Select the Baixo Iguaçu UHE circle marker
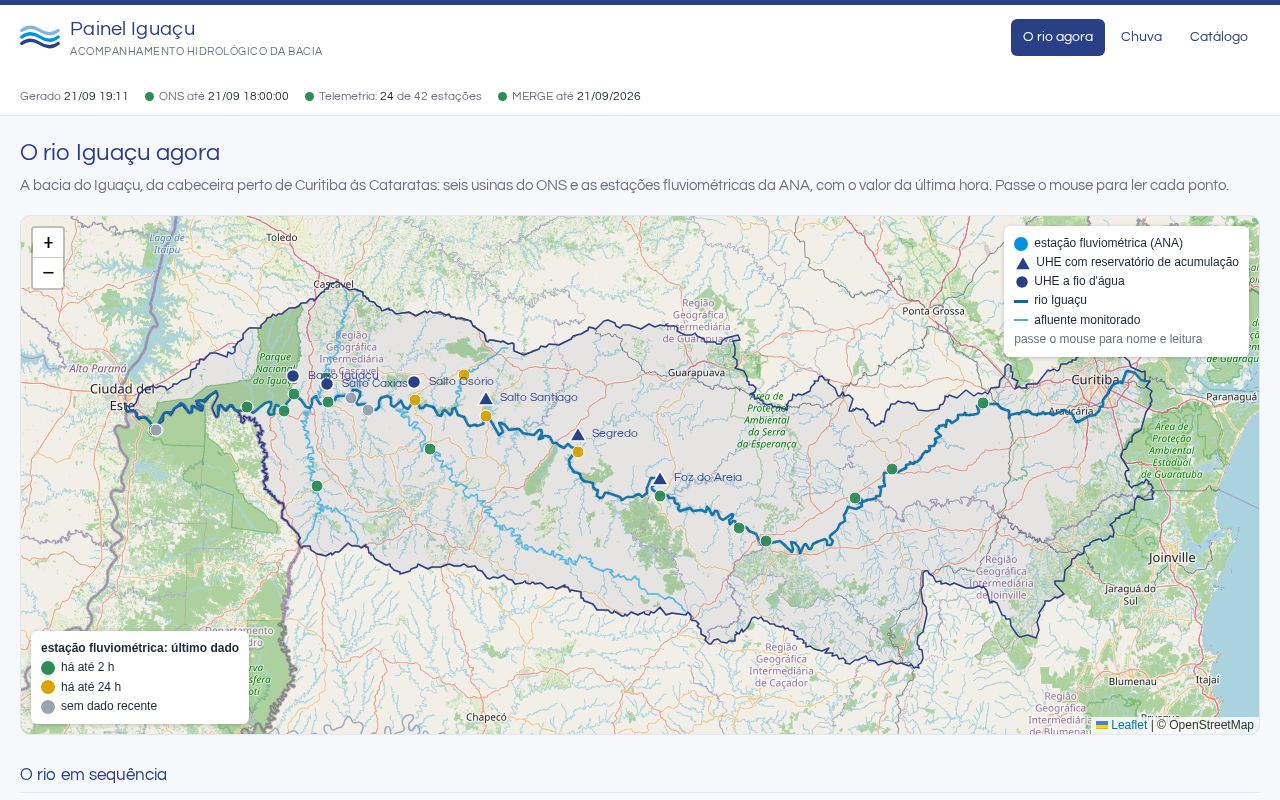1280x800 pixels. click(293, 376)
